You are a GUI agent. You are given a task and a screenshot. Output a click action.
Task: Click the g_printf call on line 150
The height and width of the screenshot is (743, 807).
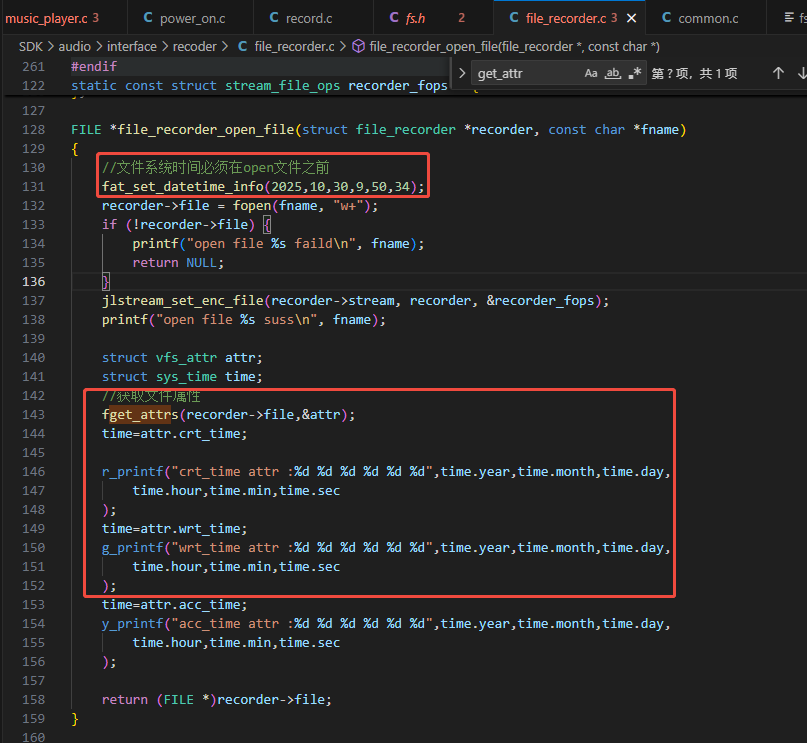tap(132, 548)
